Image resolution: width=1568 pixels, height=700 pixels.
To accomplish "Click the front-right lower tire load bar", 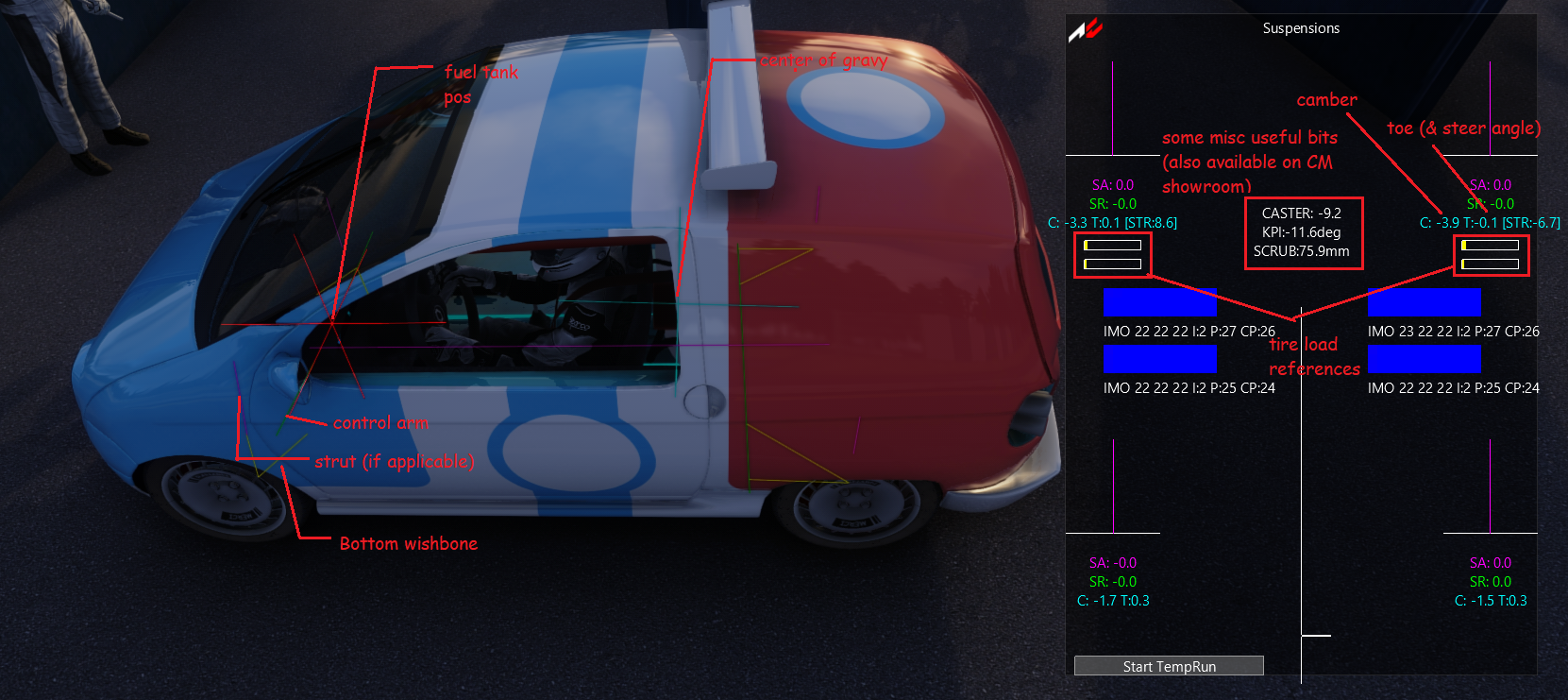I will coord(1491,265).
